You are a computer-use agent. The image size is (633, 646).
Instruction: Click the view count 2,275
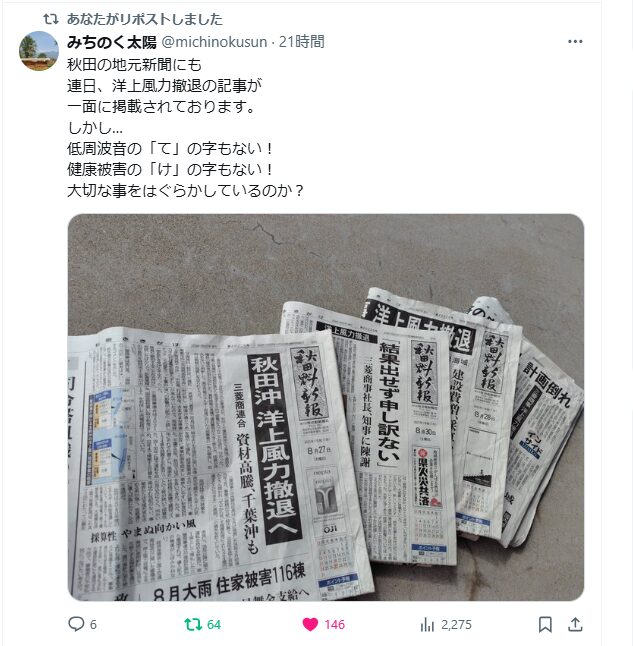click(456, 625)
